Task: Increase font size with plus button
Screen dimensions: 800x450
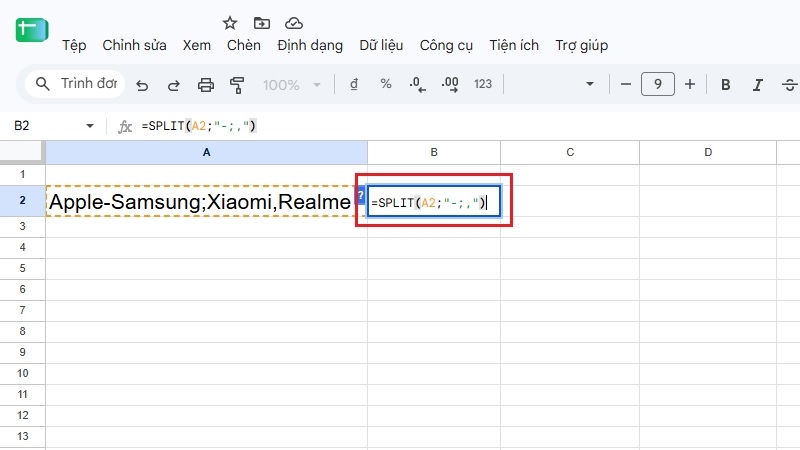Action: pos(690,84)
